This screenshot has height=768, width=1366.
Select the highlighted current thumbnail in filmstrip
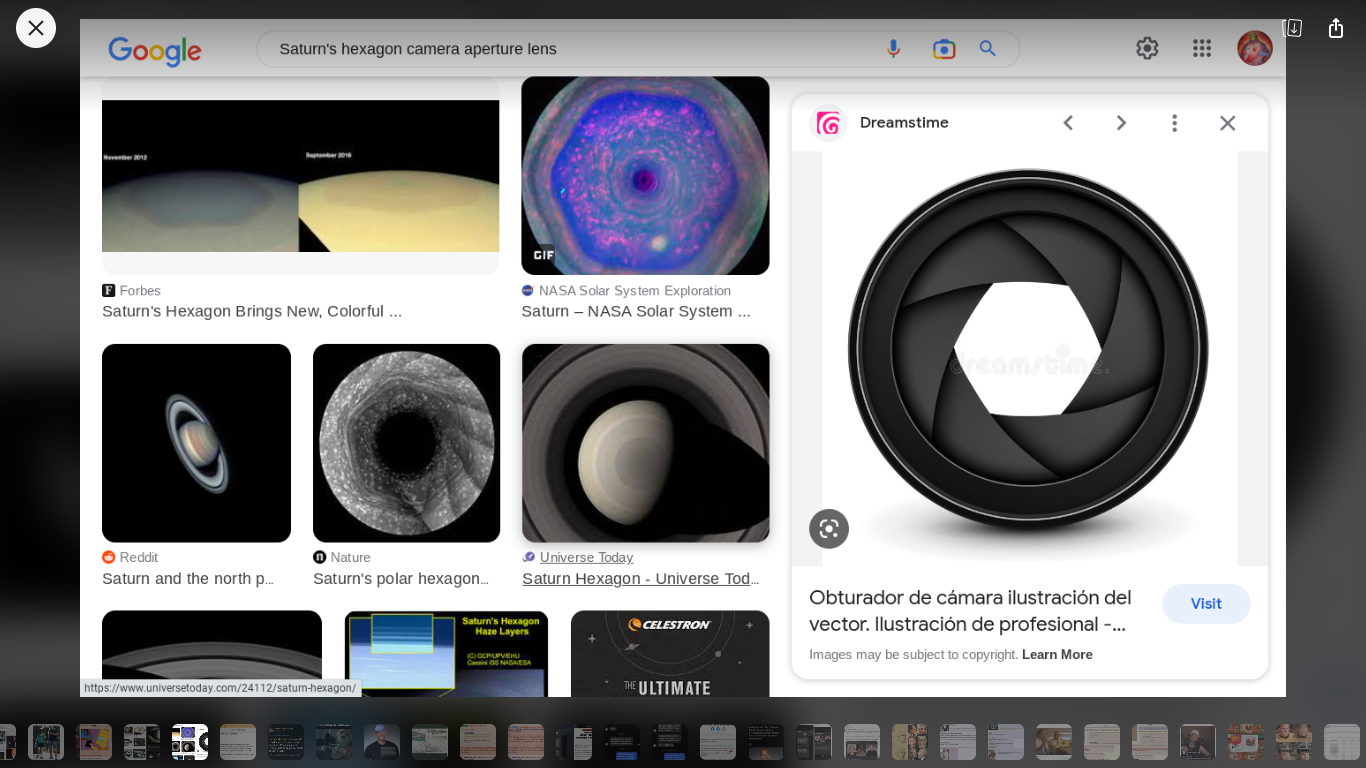point(190,742)
